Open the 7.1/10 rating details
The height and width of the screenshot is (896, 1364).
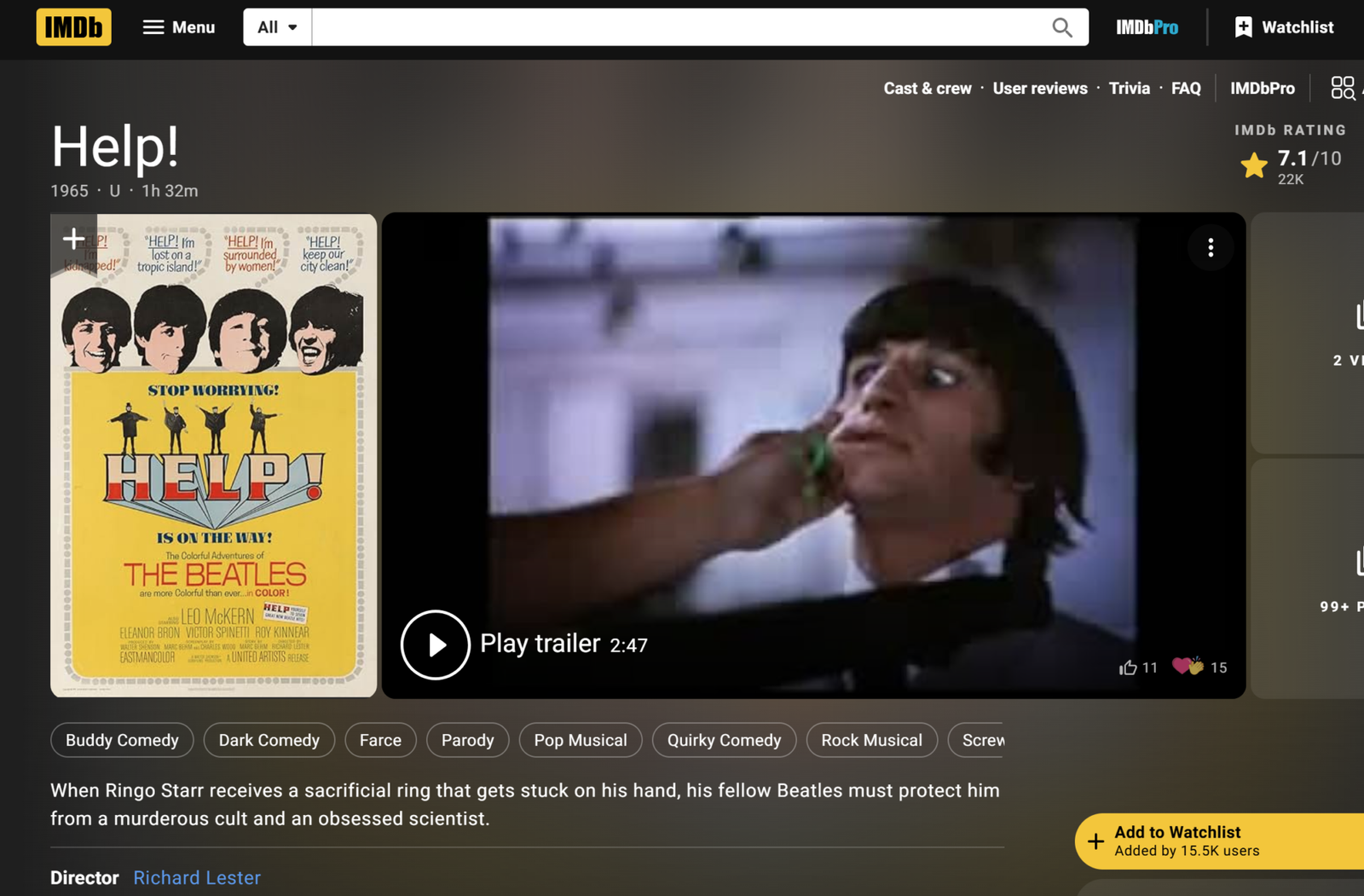(1309, 159)
